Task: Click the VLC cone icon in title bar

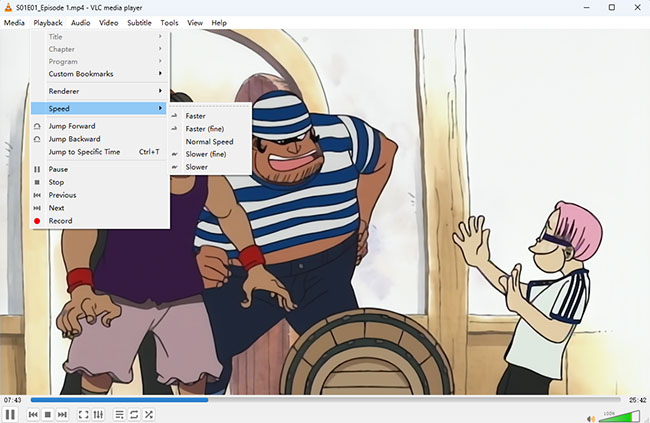Action: coord(8,7)
